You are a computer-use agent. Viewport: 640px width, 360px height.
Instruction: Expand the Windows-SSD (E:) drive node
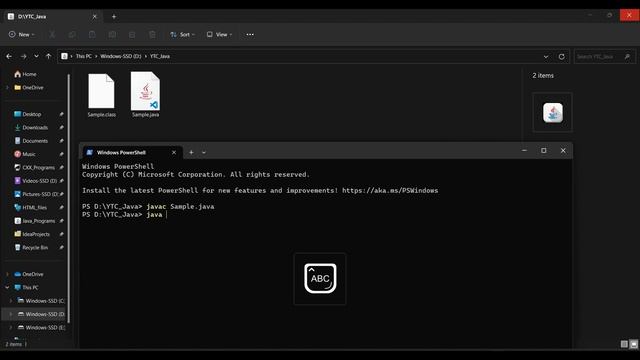click(11, 328)
